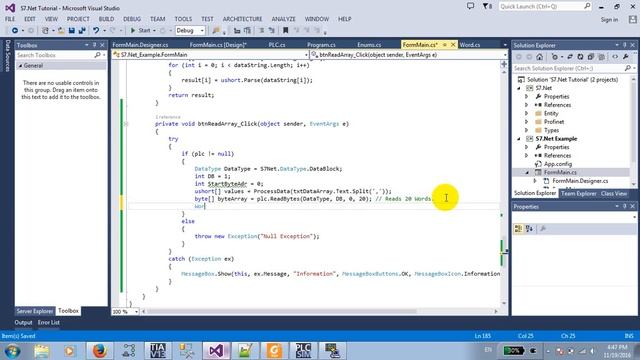Click the Open File folder icon
This screenshot has width=640, height=360.
(61, 30)
